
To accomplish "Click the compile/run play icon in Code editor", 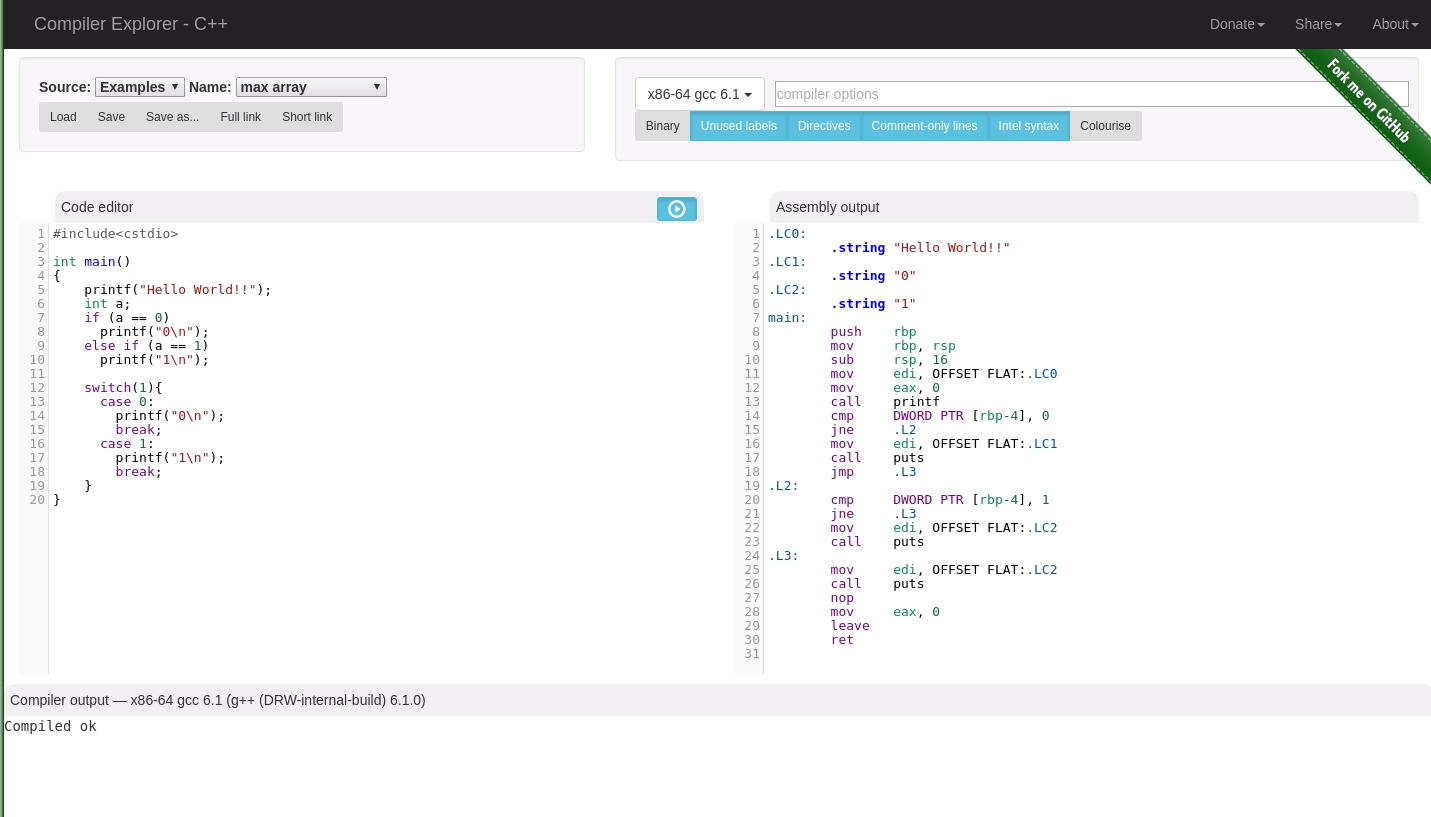I will [x=677, y=209].
